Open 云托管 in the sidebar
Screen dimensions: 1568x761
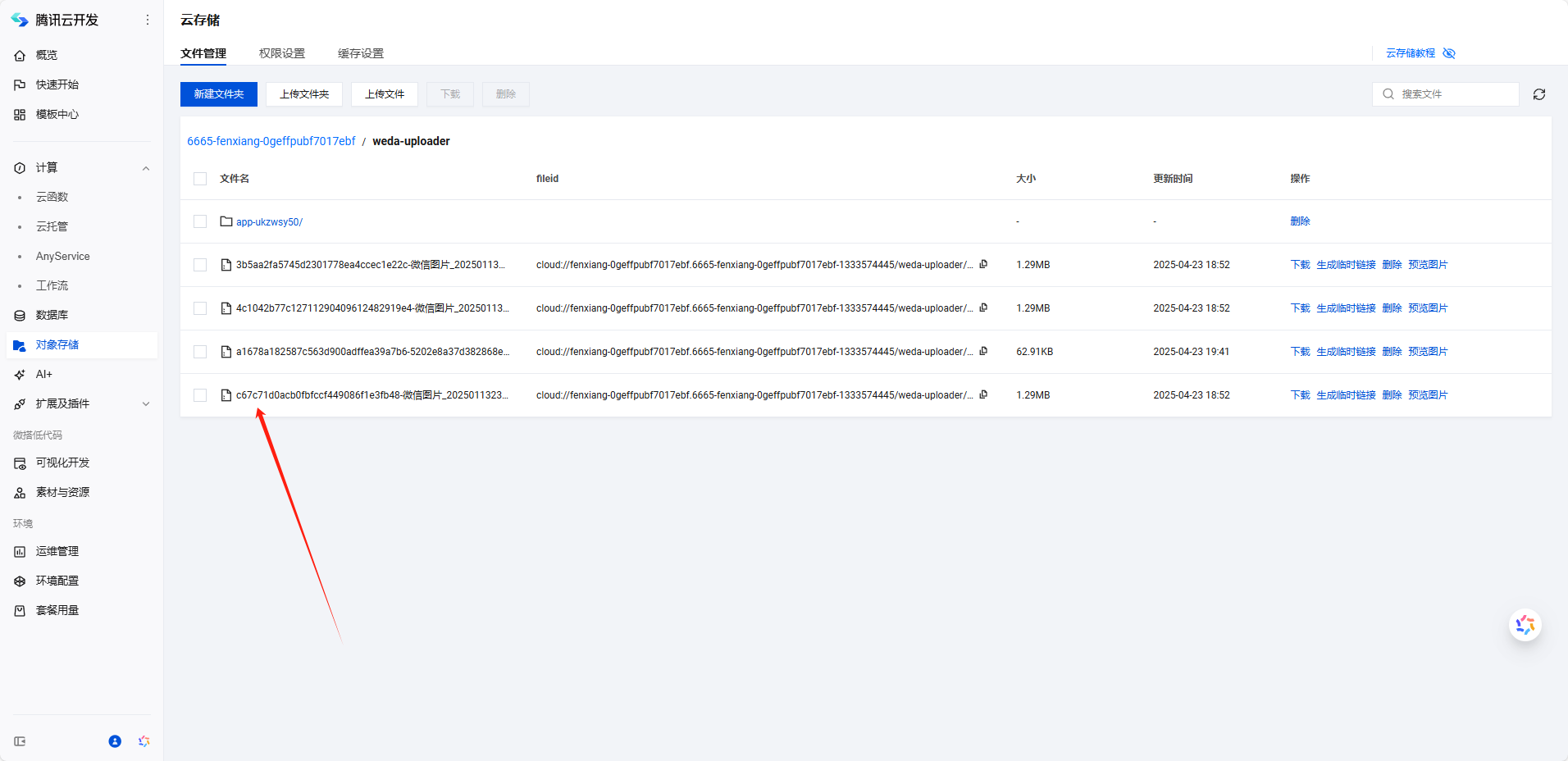tap(52, 226)
